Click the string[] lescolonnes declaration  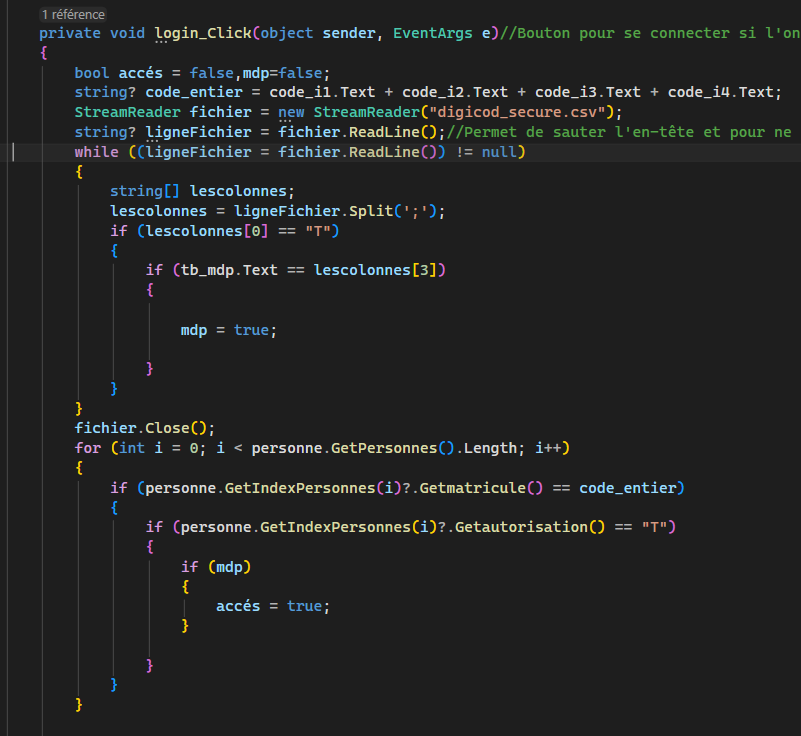pyautogui.click(x=202, y=191)
